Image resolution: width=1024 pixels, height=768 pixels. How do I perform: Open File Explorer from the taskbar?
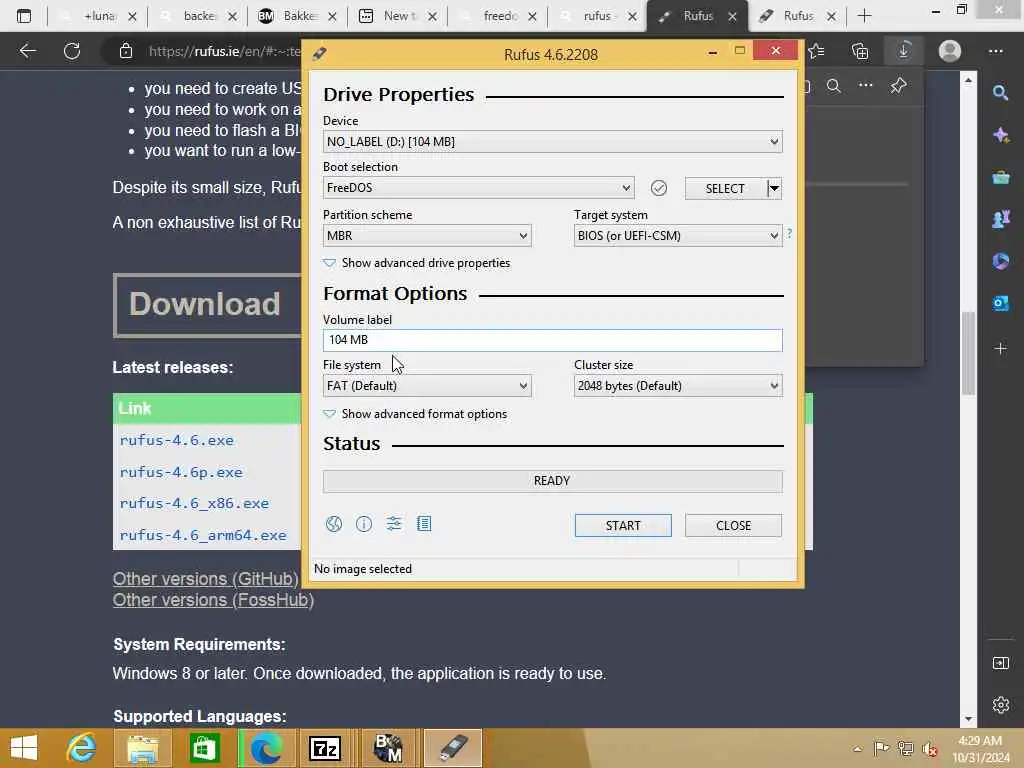click(142, 748)
